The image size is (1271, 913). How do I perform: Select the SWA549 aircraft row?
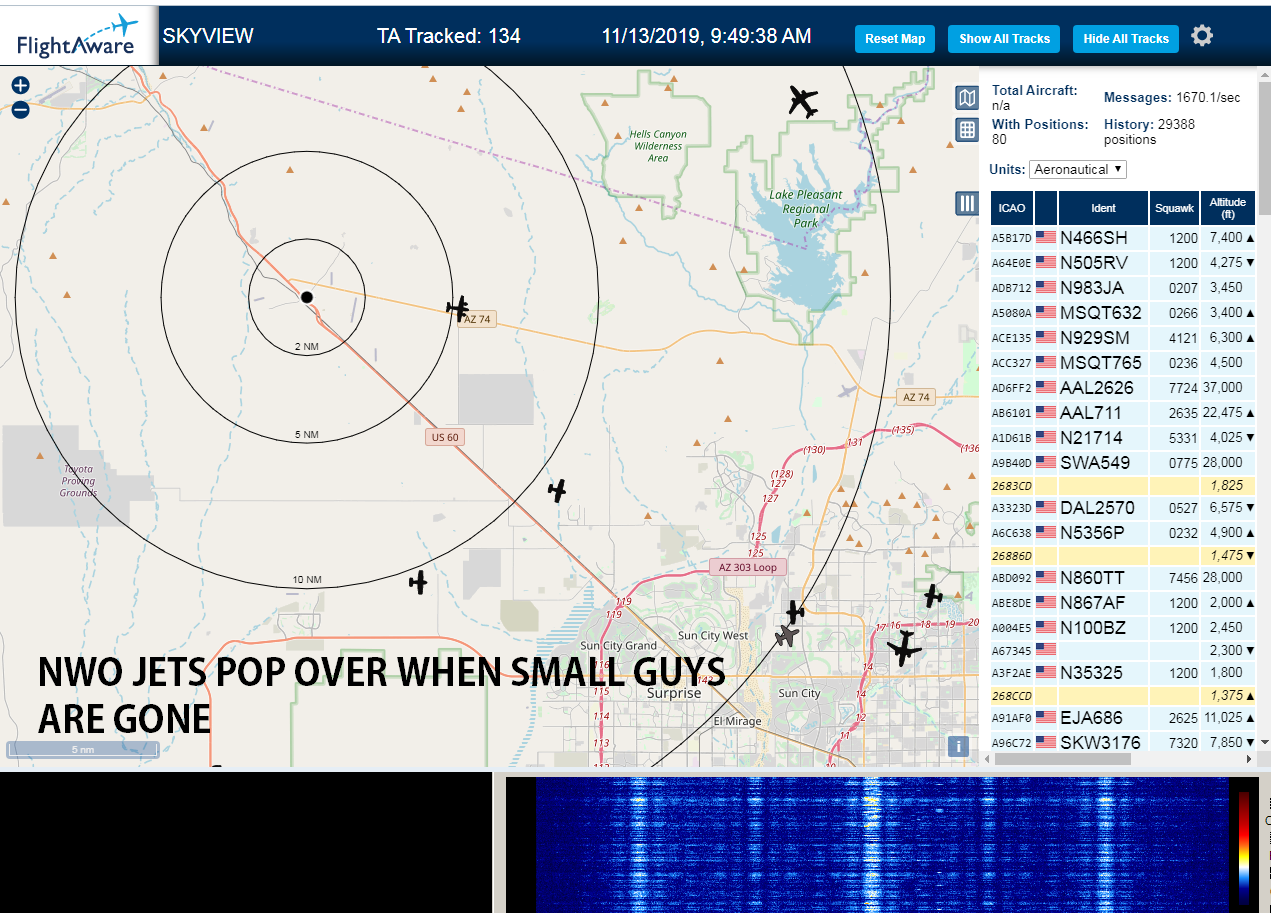(1123, 463)
